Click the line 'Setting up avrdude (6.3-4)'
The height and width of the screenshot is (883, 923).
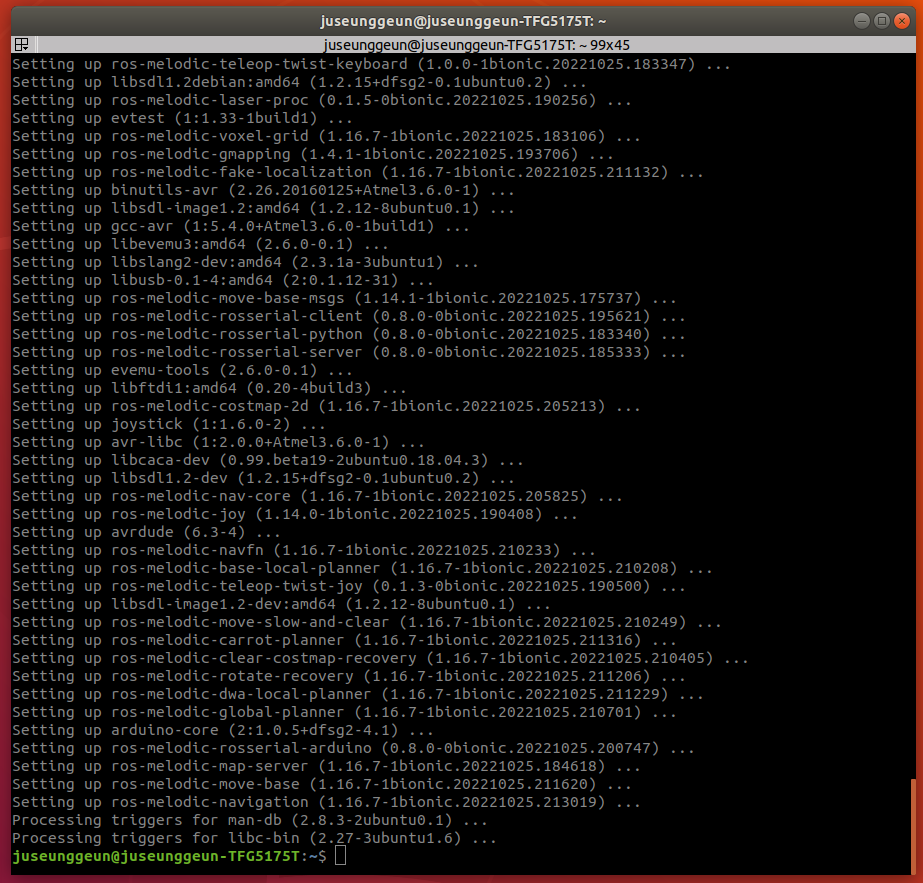click(x=146, y=532)
